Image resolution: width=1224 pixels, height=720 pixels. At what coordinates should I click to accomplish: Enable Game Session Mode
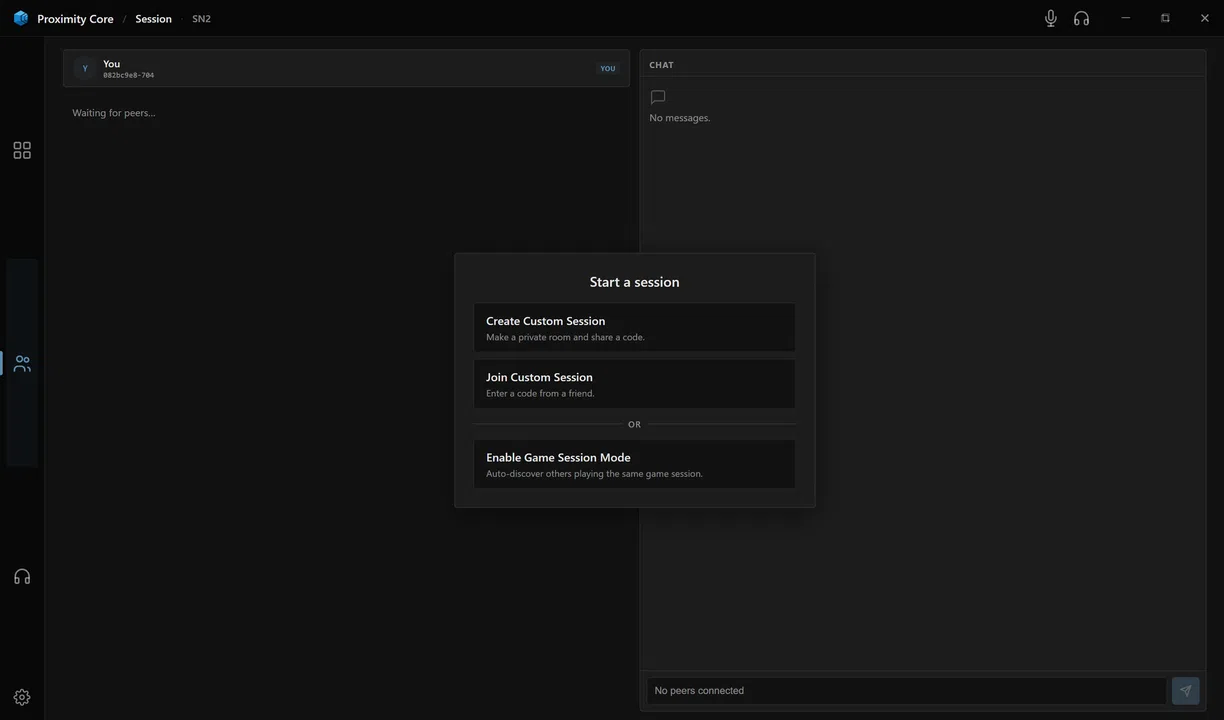(634, 464)
